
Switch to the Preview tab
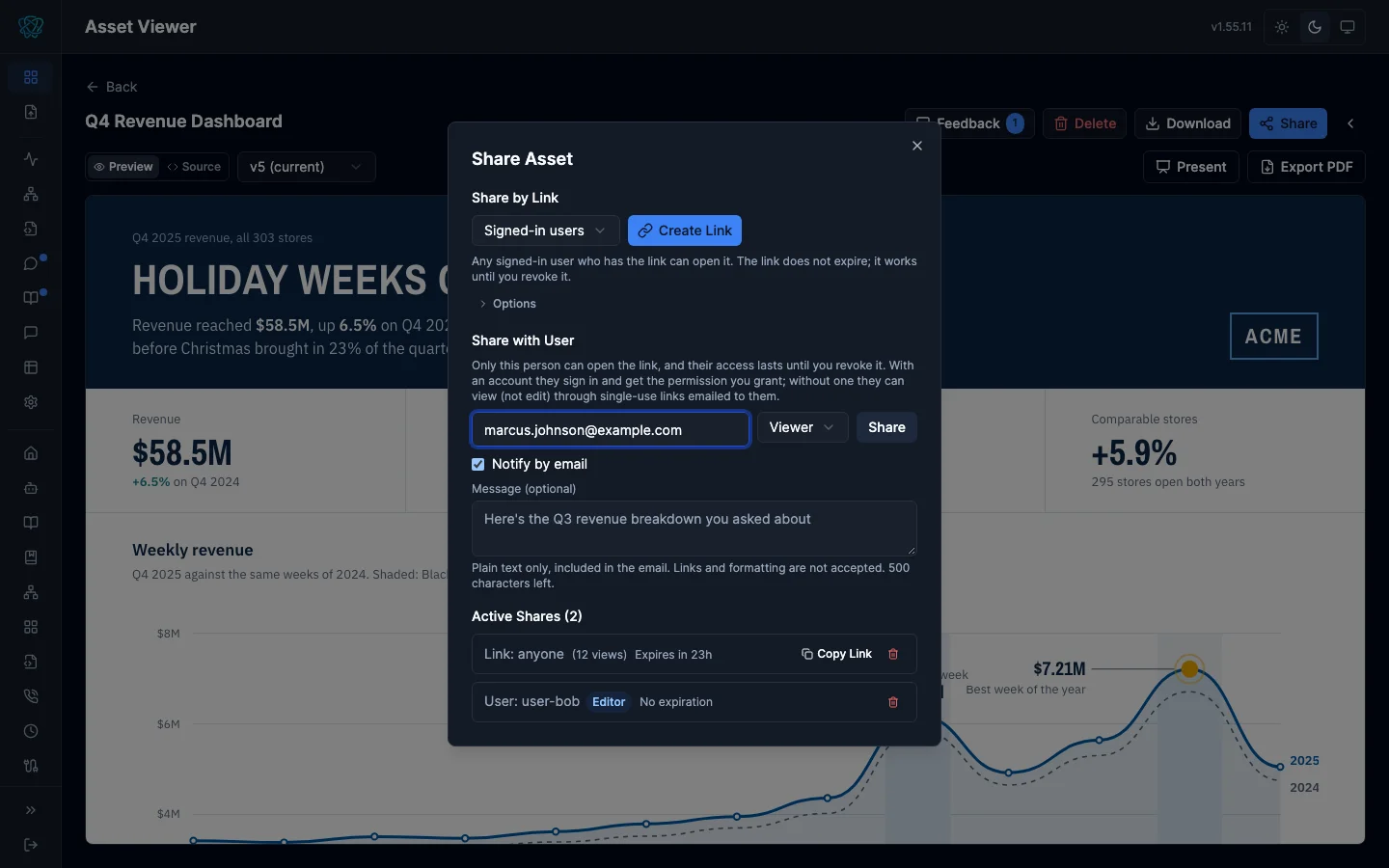click(123, 167)
